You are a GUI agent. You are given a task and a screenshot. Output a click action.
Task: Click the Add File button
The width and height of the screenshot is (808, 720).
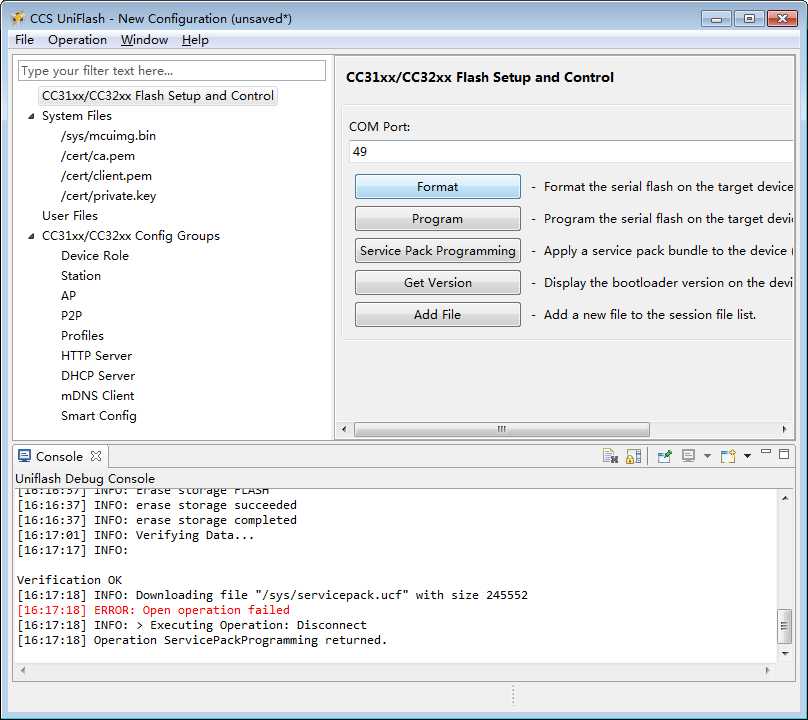[x=437, y=314]
